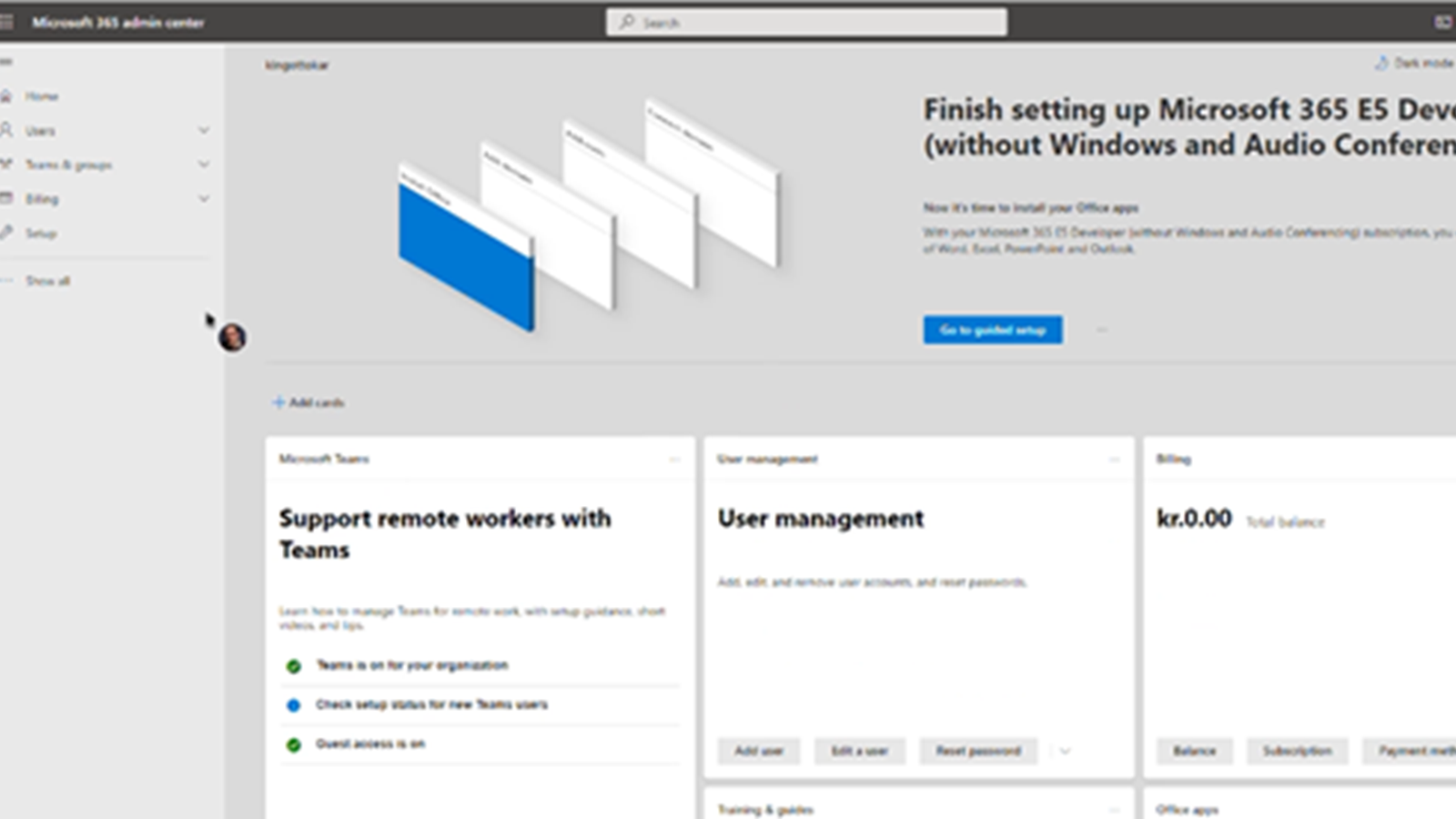Screen dimensions: 1456x819
Task: Click blue dot beside Check setup status
Action: 293,705
